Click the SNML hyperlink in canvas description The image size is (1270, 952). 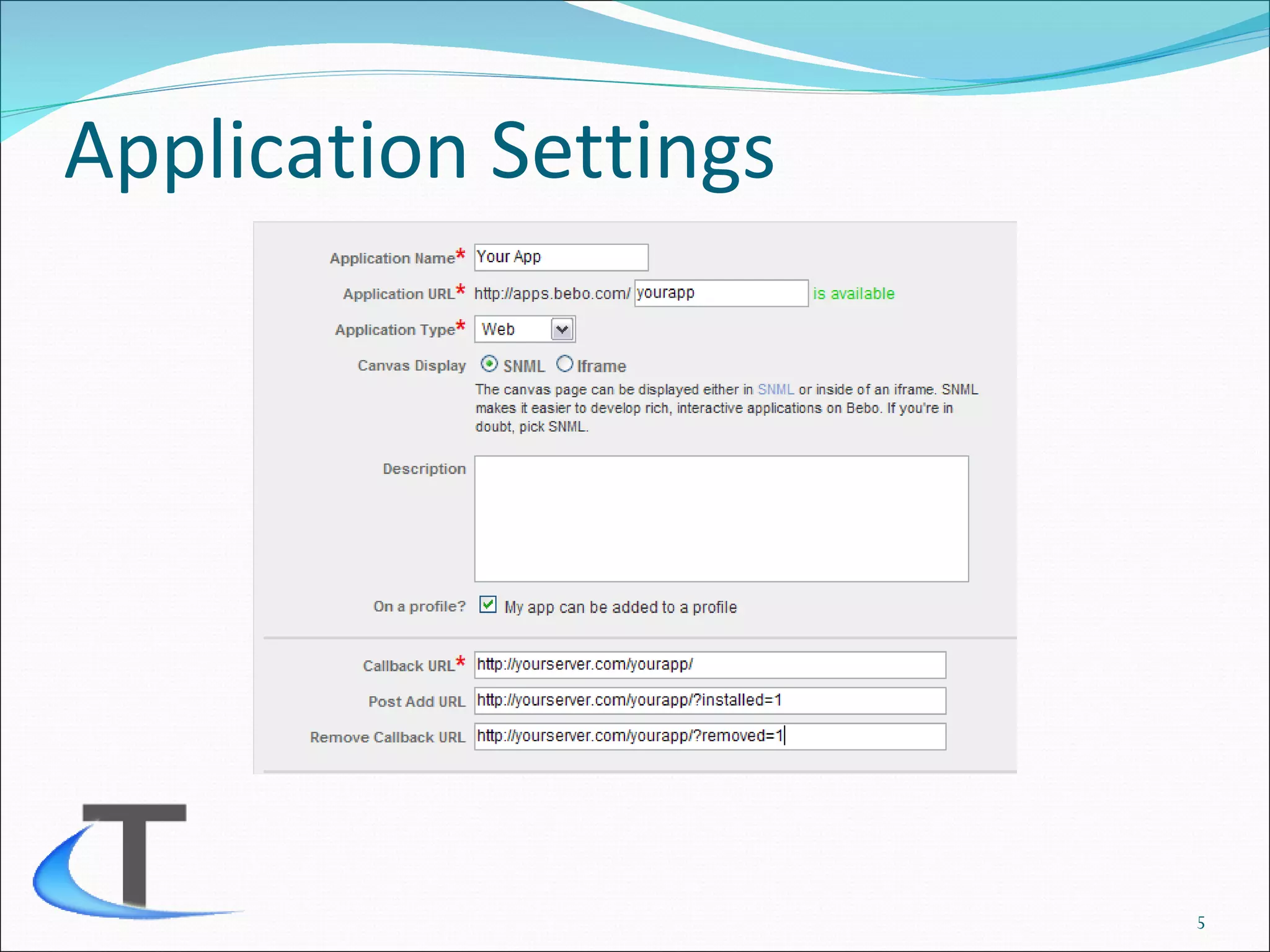(775, 389)
